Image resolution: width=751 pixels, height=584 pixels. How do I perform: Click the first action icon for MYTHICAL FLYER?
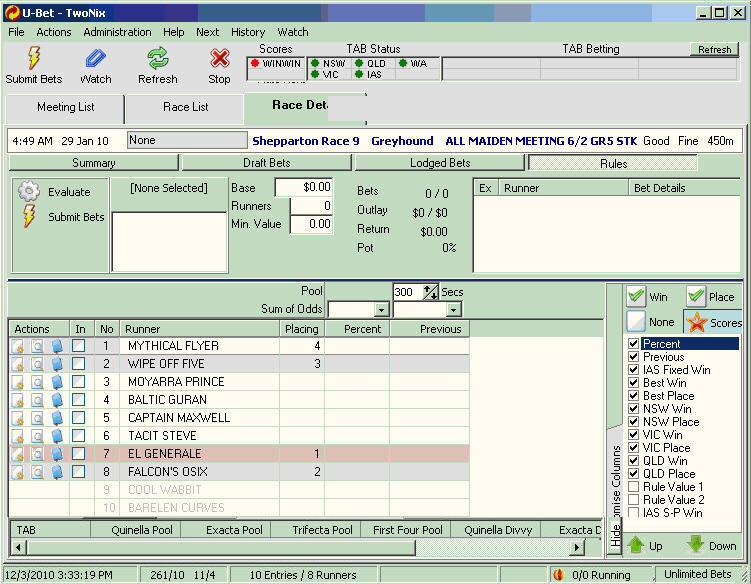click(x=17, y=346)
